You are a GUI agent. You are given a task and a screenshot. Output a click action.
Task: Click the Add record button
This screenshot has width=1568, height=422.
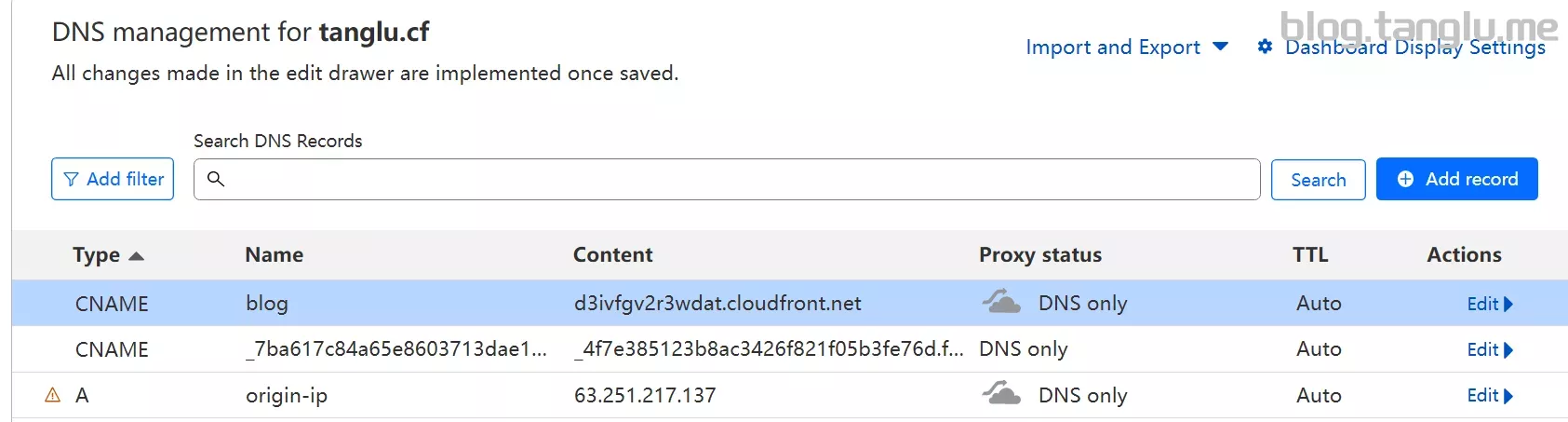point(1456,179)
